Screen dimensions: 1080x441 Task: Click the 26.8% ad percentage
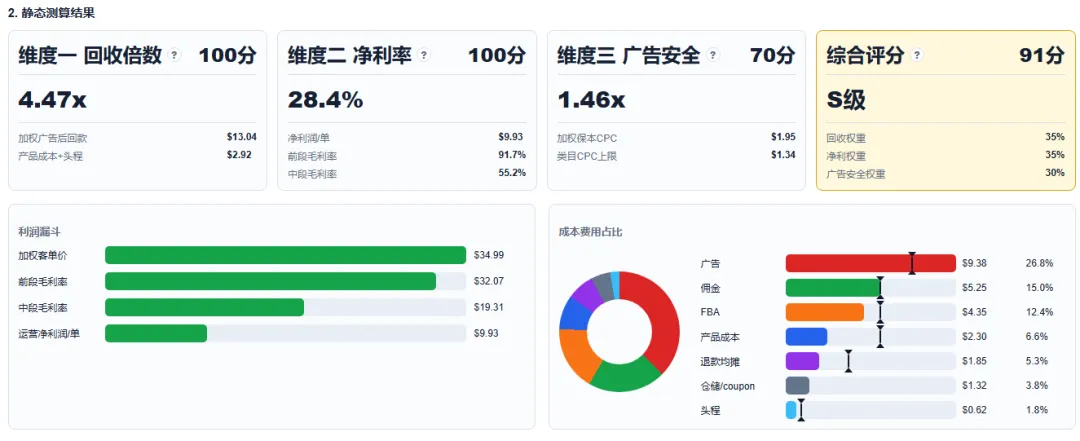pyautogui.click(x=1039, y=263)
